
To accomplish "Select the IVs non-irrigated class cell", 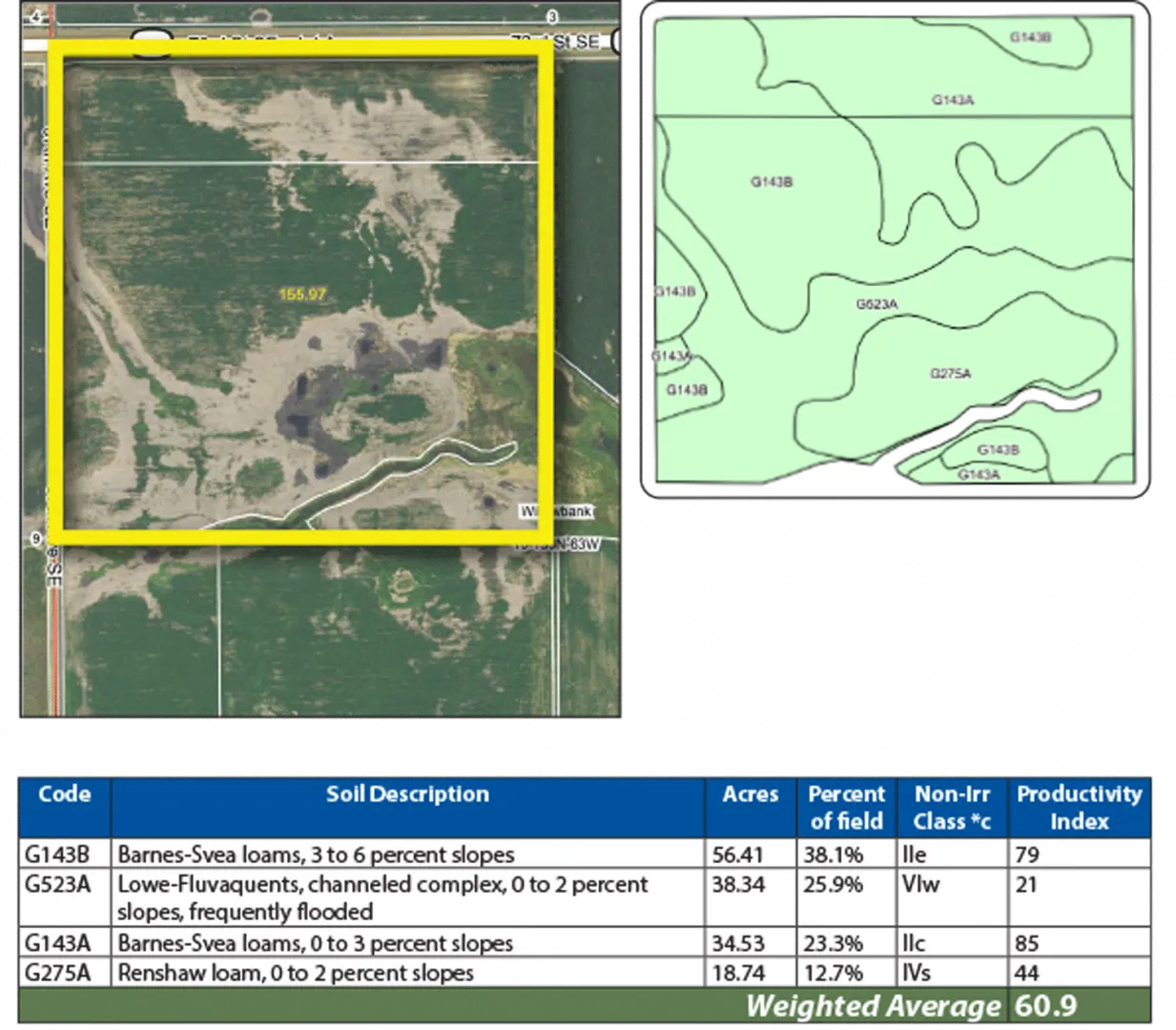I will 917,973.
